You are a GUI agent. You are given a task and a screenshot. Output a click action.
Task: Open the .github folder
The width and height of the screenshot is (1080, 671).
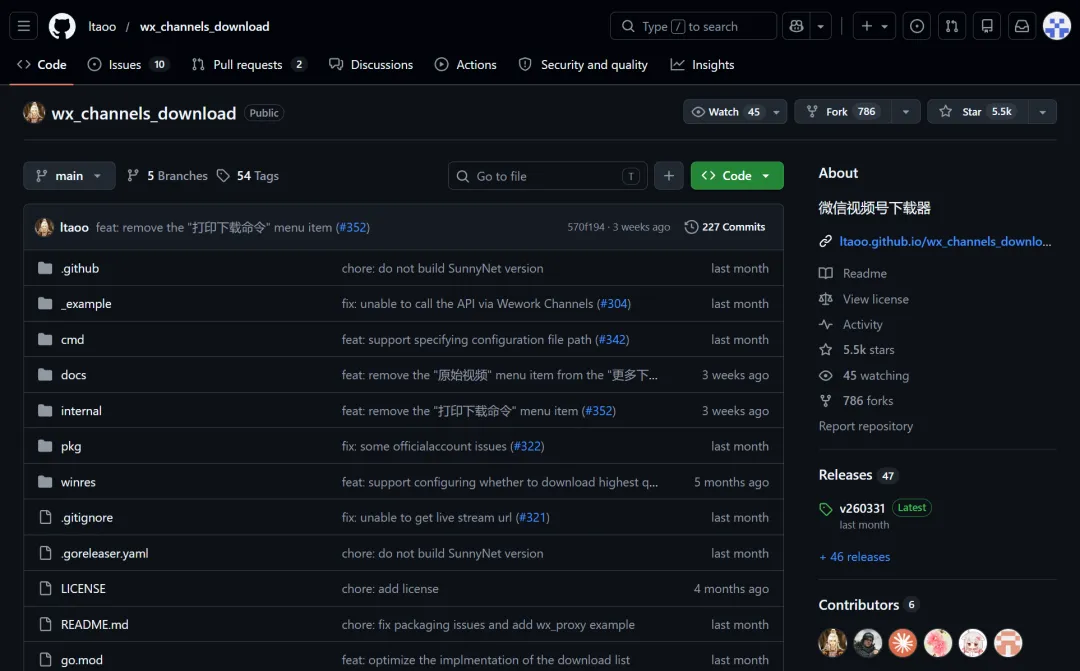coord(80,269)
